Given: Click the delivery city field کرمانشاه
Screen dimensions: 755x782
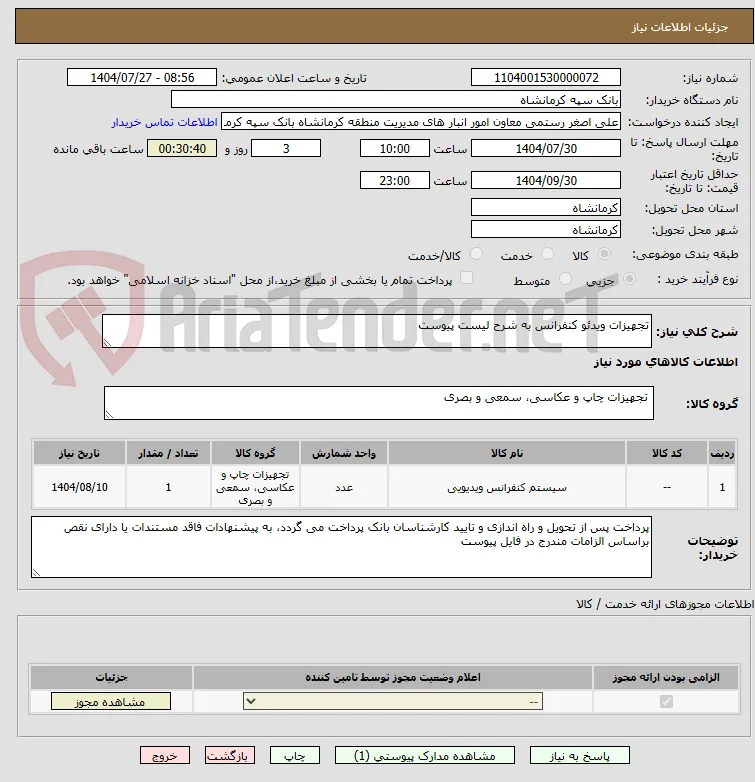Looking at the screenshot, I should 546,229.
